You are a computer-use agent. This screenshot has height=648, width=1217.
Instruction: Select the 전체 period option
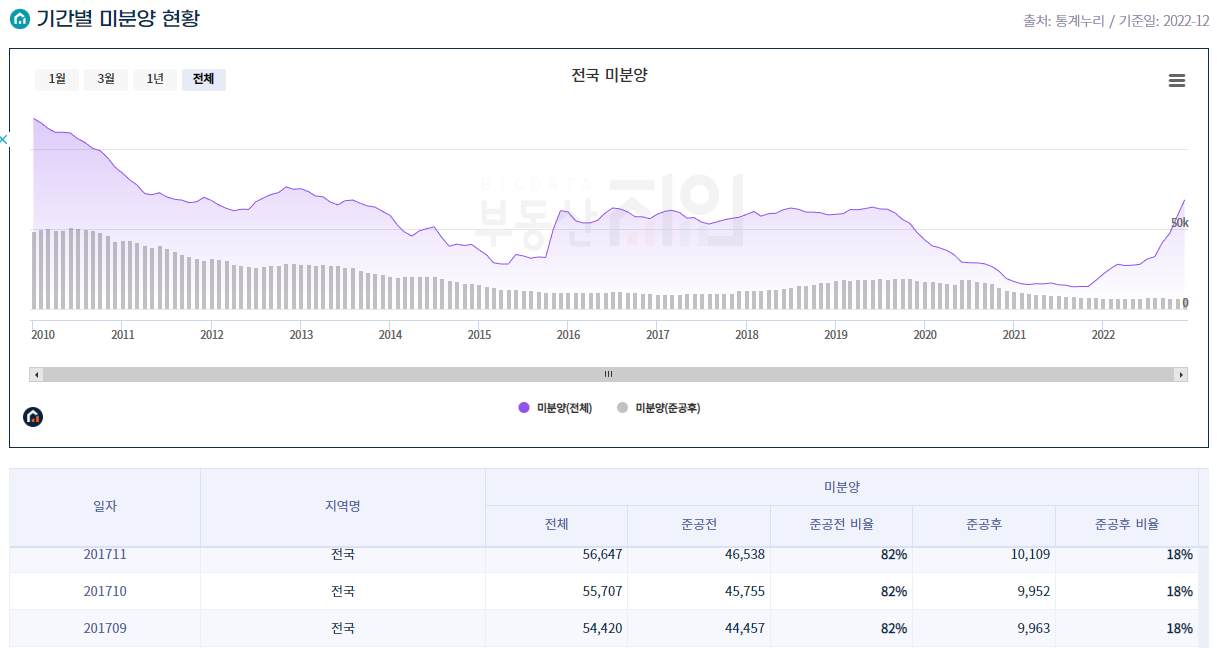(x=203, y=79)
